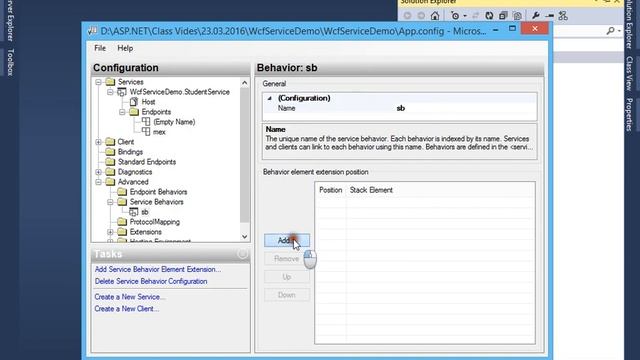Select the mex endpoint label
Screen dimensions: 640x360
point(159,132)
